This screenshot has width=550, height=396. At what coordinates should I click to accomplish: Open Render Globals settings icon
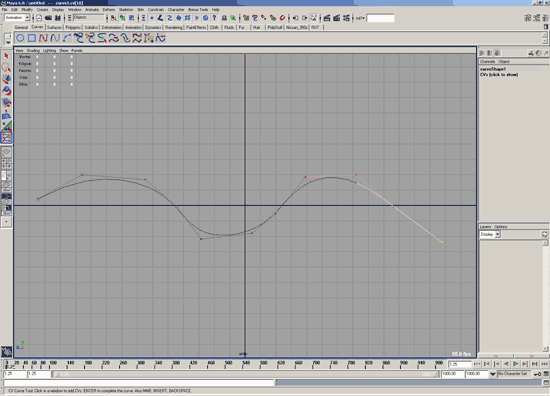[x=347, y=18]
